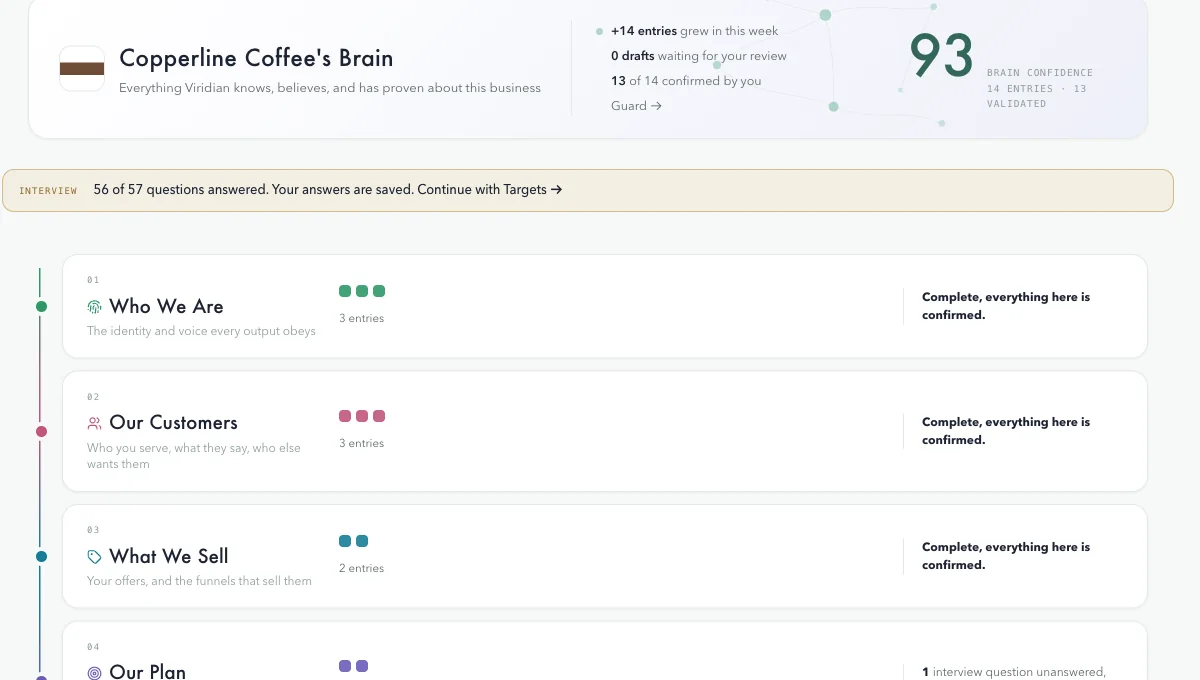
Task: Click the Copperline Coffee brown logo thumbnail
Action: pos(82,69)
